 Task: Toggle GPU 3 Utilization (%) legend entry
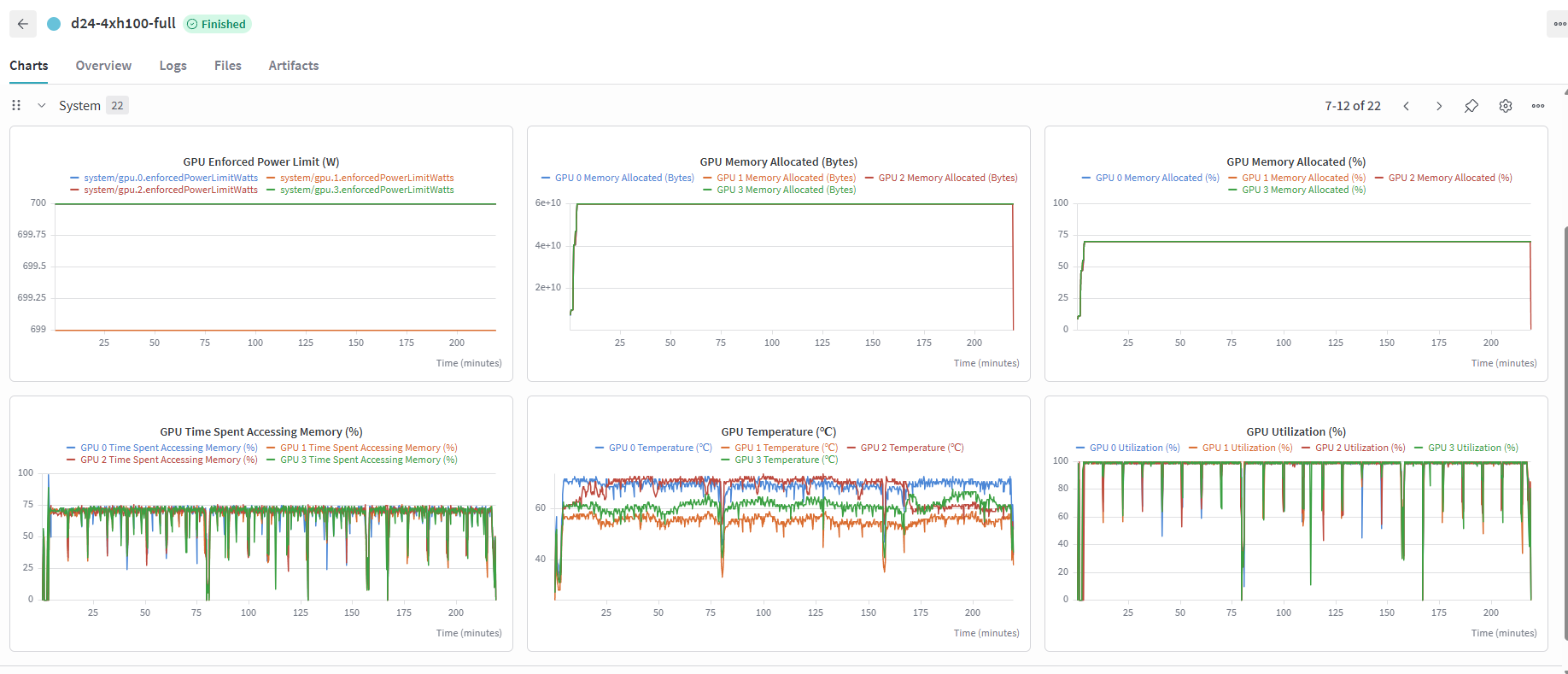click(x=1466, y=448)
